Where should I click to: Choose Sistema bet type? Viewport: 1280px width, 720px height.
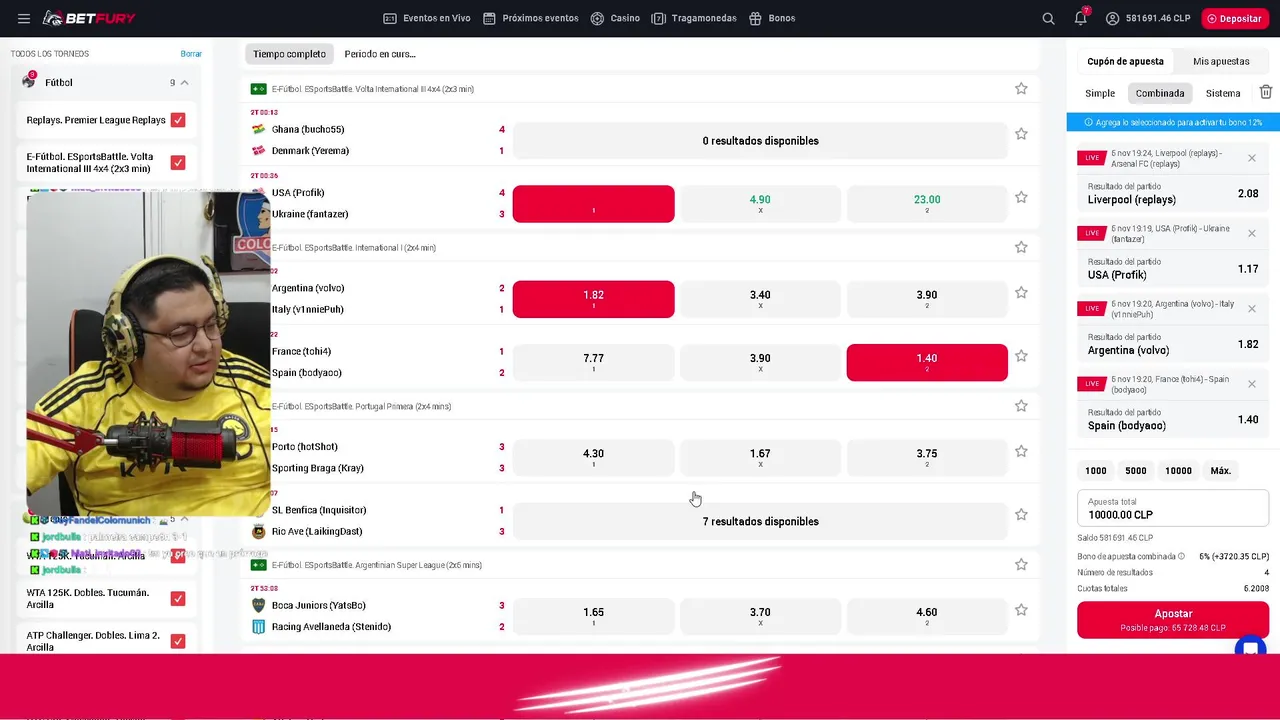pyautogui.click(x=1223, y=93)
